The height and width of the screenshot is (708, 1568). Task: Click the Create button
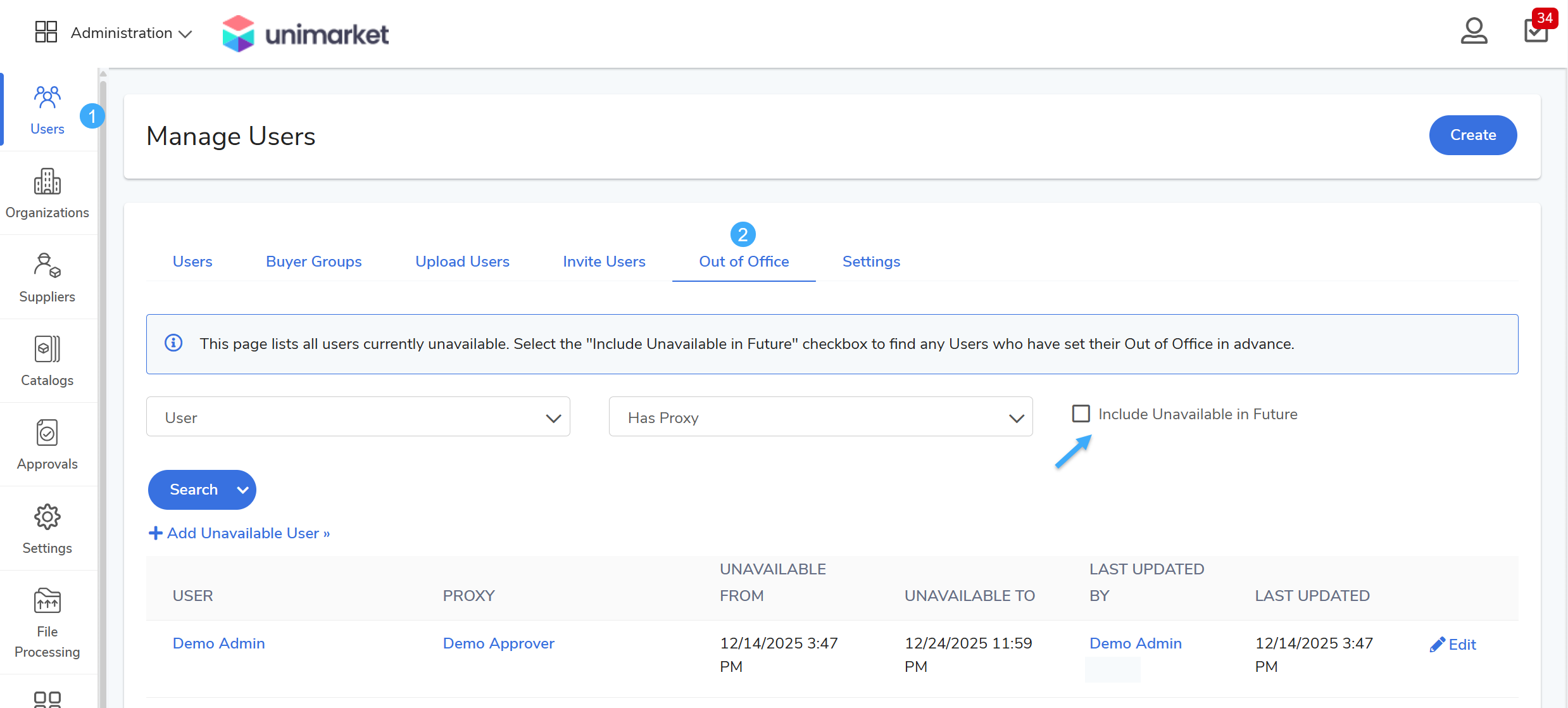1472,135
